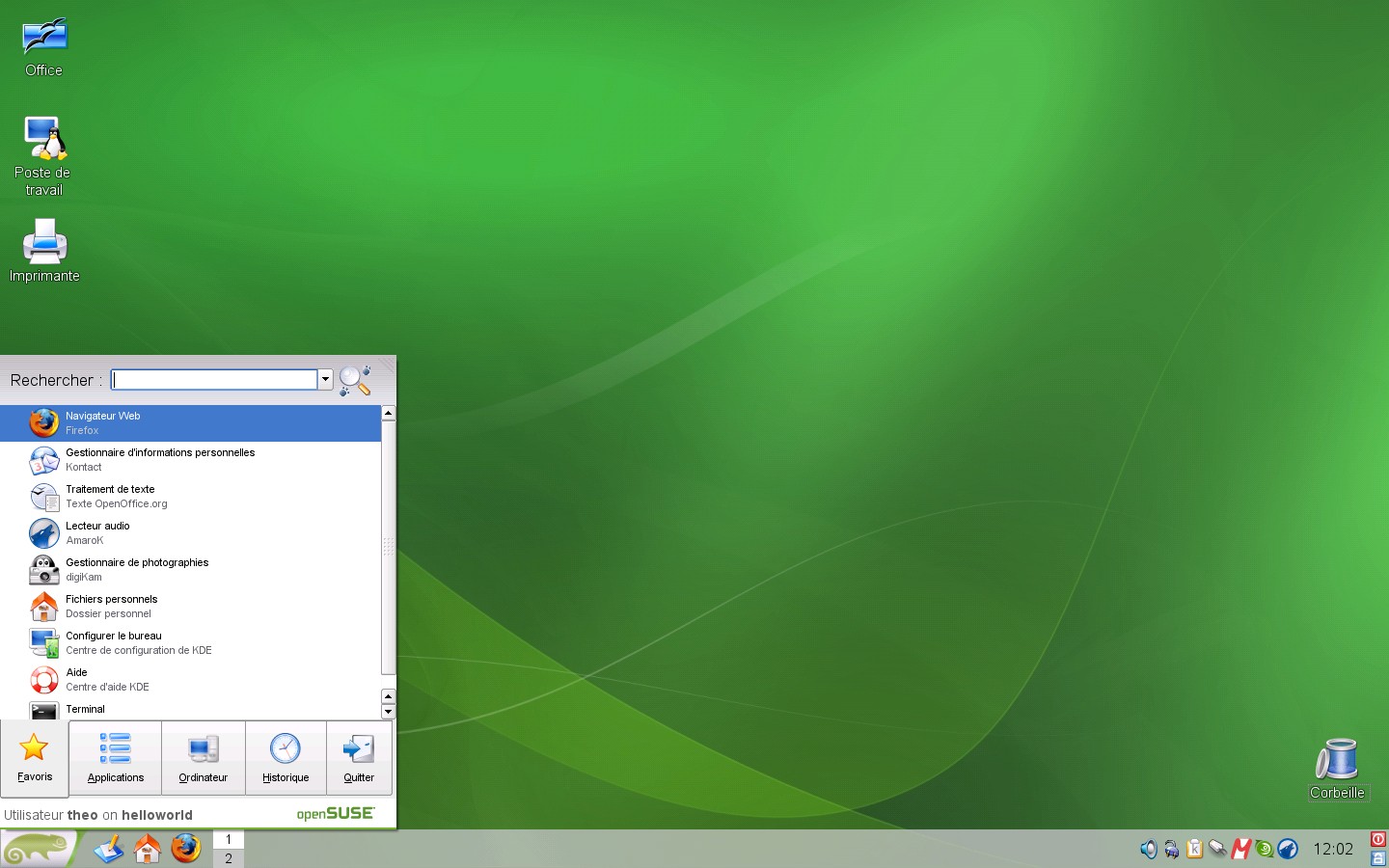Switch to the Favoris tab

pos(35,758)
